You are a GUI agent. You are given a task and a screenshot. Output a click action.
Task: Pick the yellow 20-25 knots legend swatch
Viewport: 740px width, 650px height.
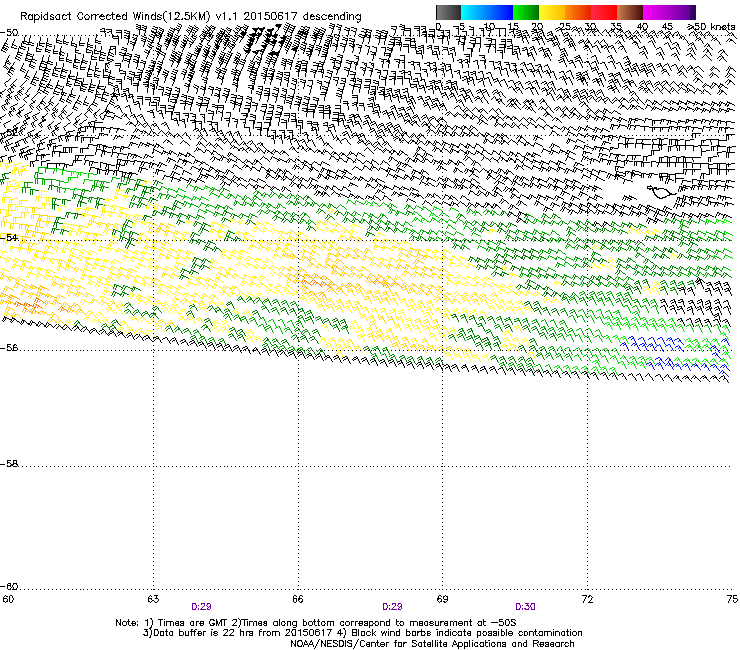coord(552,12)
